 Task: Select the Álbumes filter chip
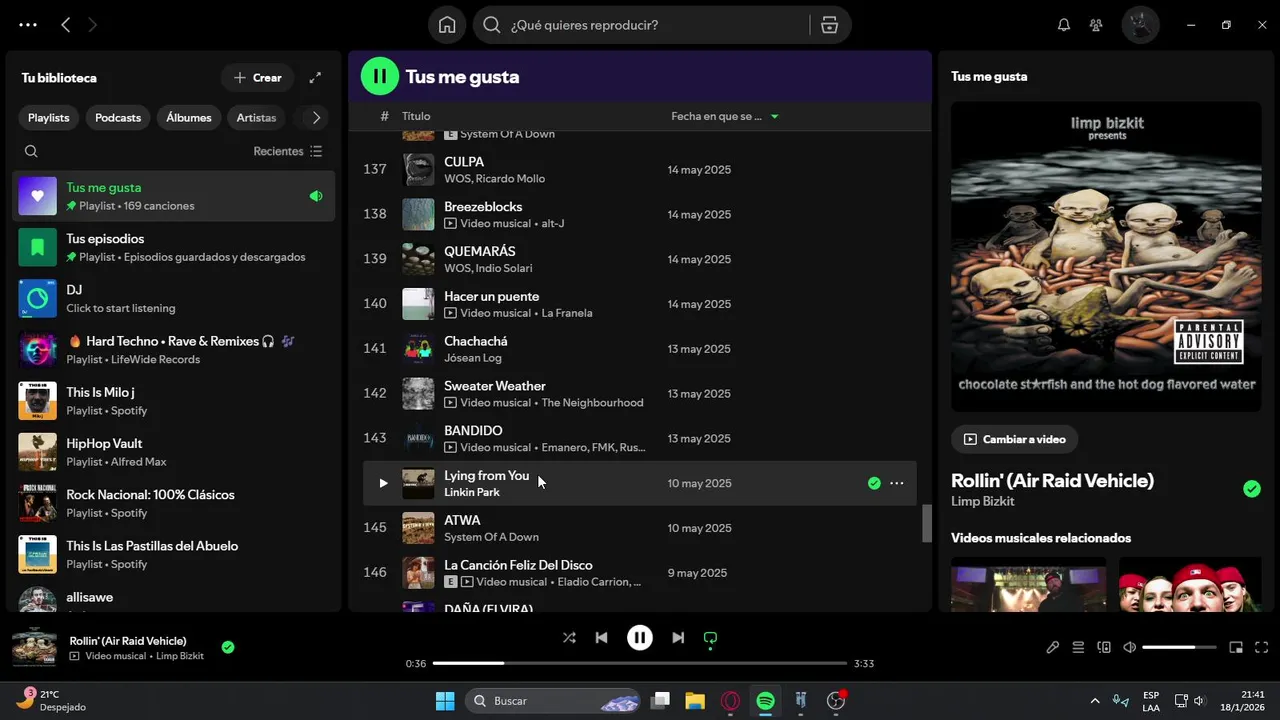[x=189, y=117]
